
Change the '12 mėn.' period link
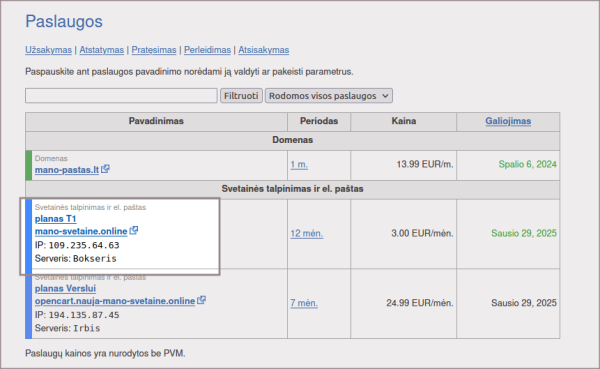coord(307,233)
